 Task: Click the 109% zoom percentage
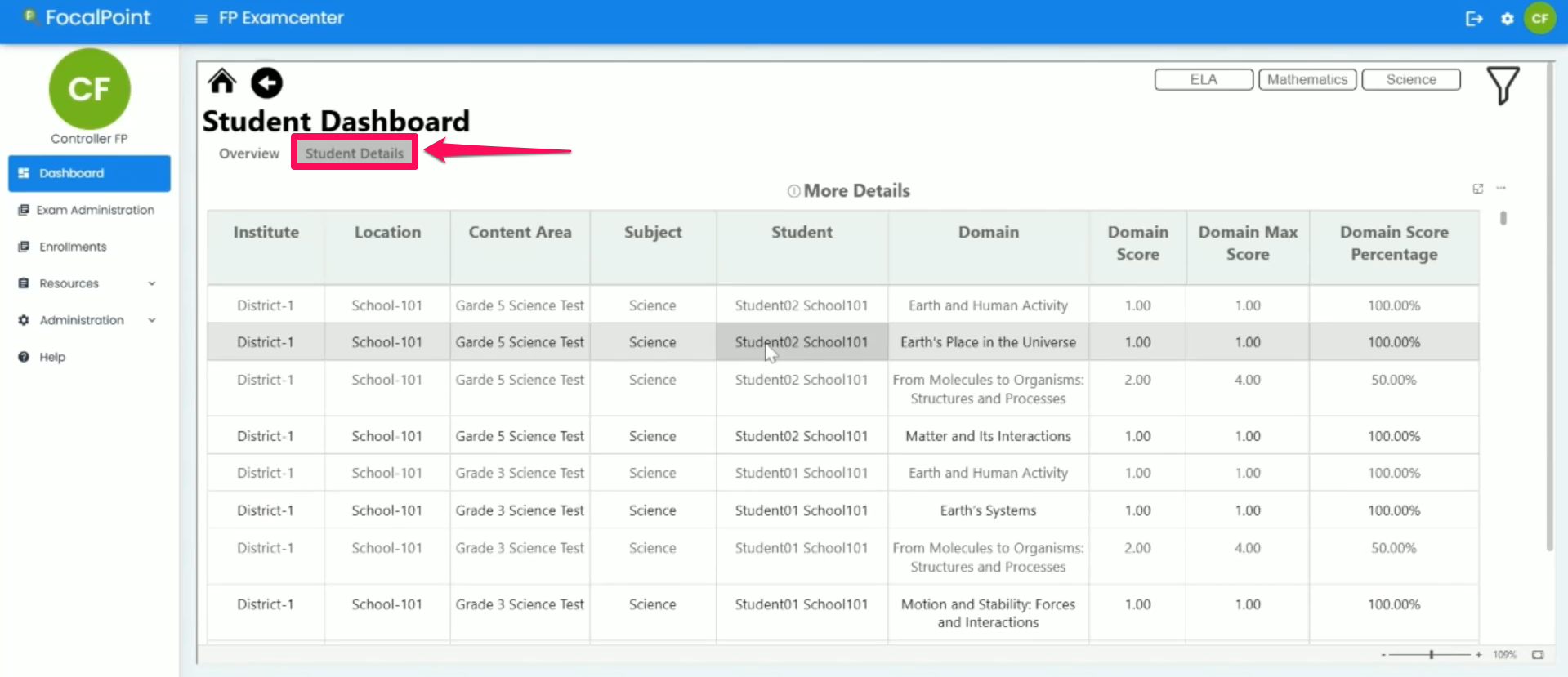click(1504, 655)
